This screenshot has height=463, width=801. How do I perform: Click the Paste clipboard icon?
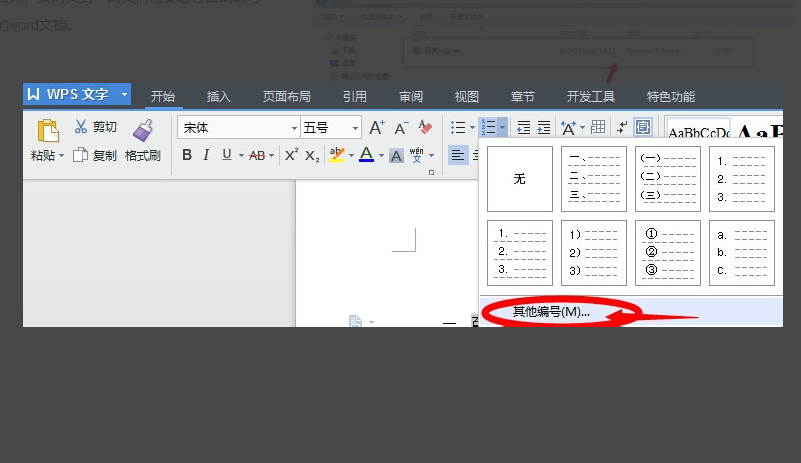tap(48, 131)
